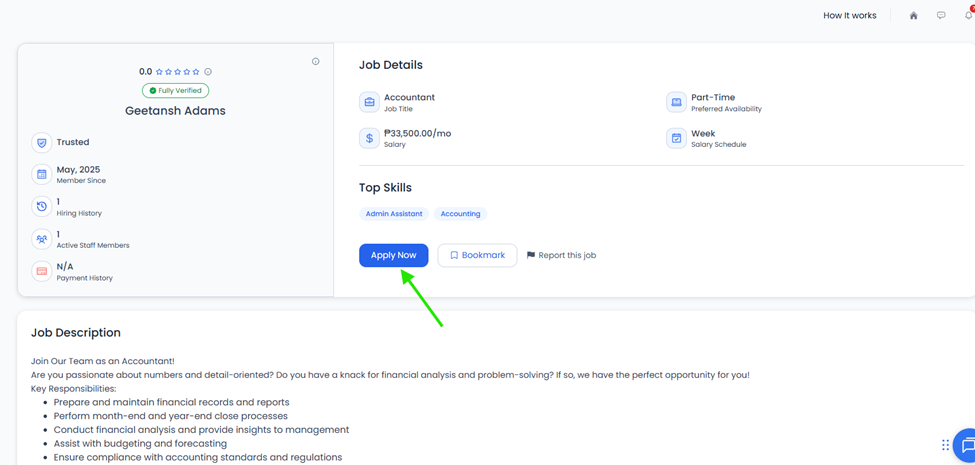Click the options icon at profile card corner

315,62
